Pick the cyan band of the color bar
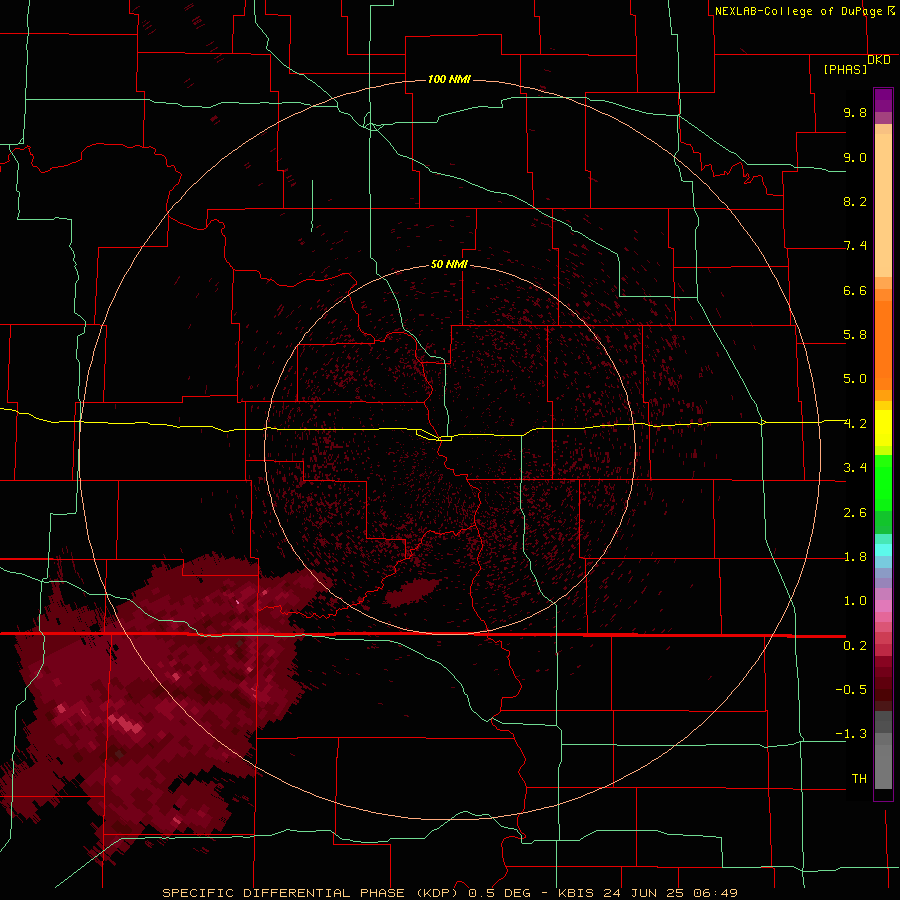Viewport: 900px width, 900px height. (883, 550)
